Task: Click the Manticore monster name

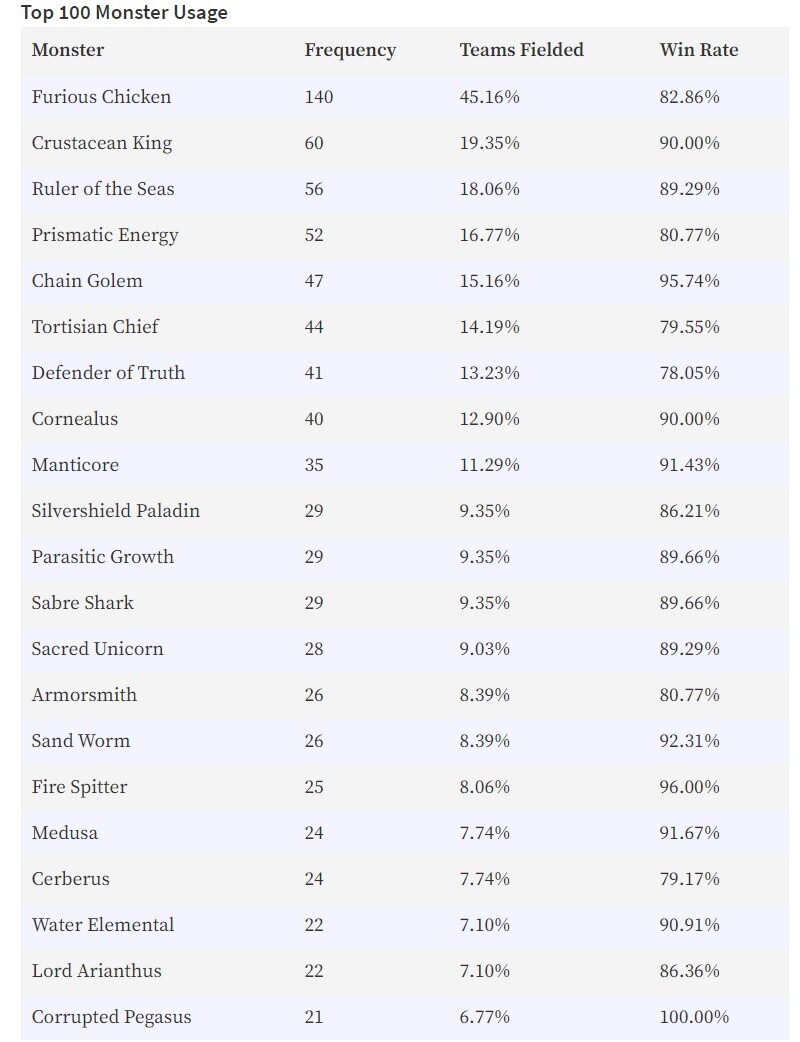Action: 75,465
